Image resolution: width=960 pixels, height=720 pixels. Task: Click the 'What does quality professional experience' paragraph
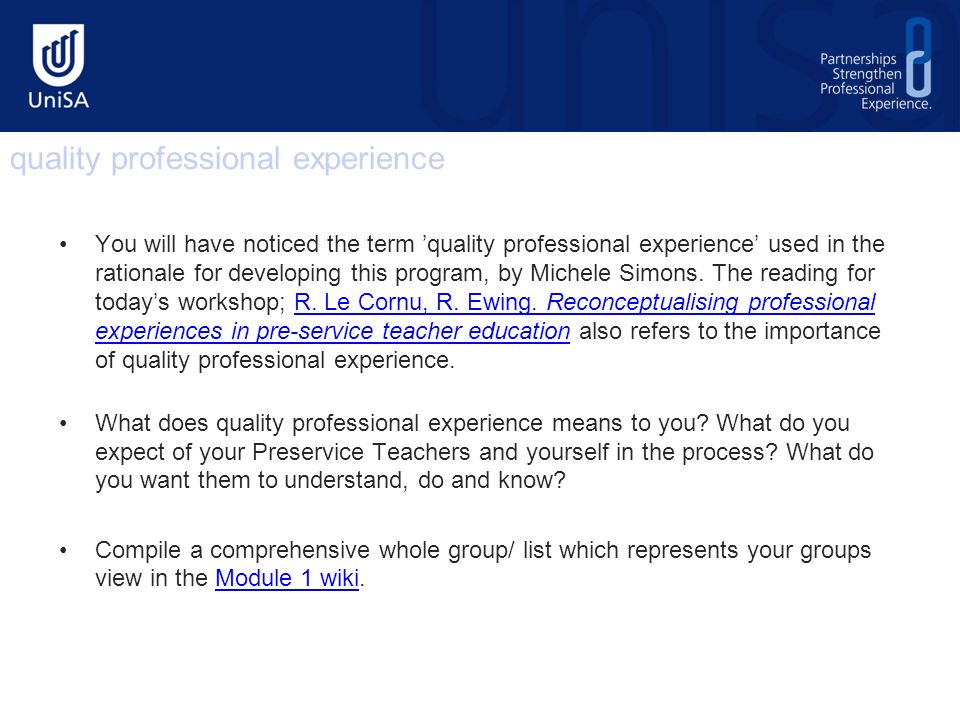click(x=484, y=452)
